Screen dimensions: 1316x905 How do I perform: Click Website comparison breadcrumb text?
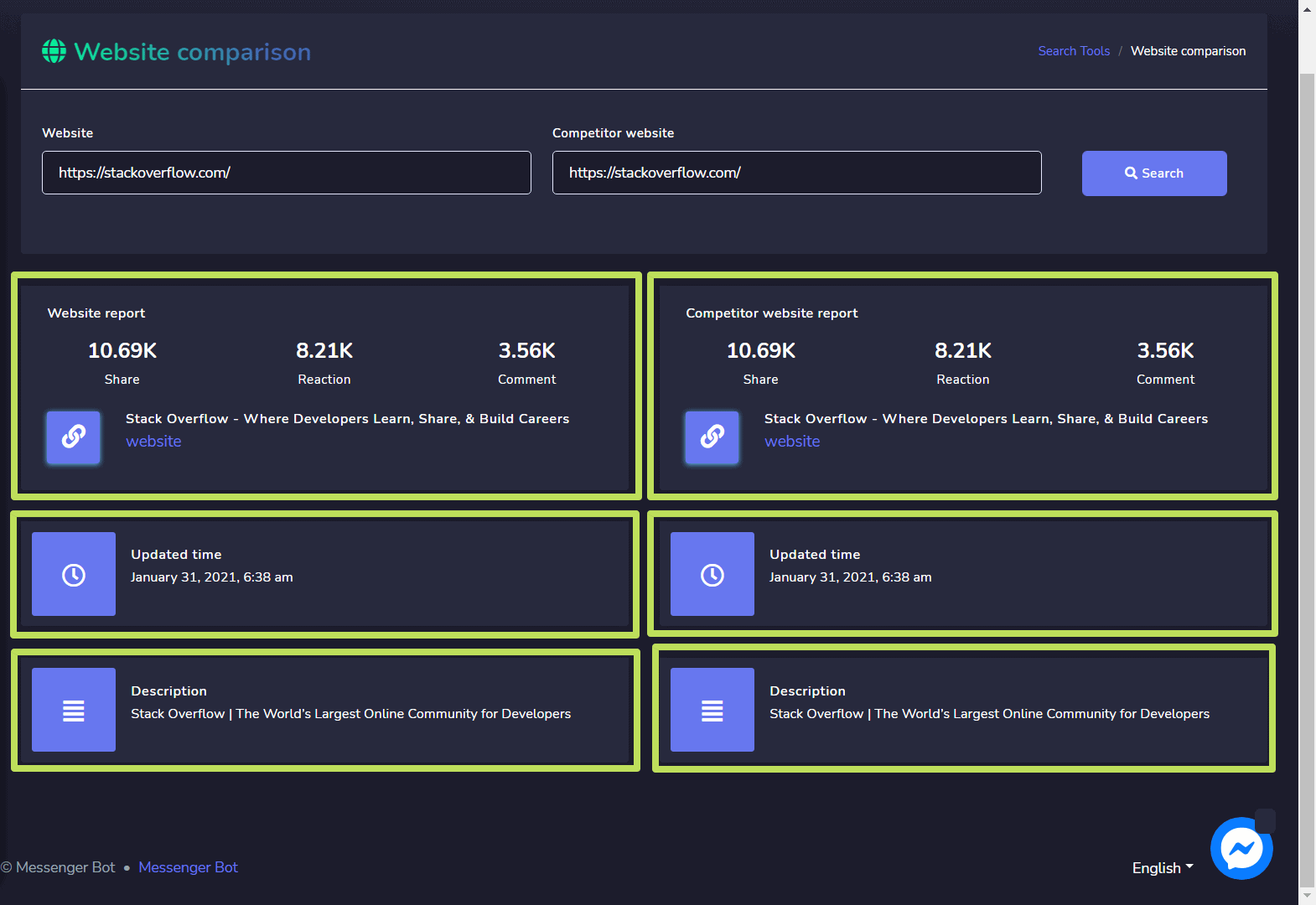(1188, 51)
